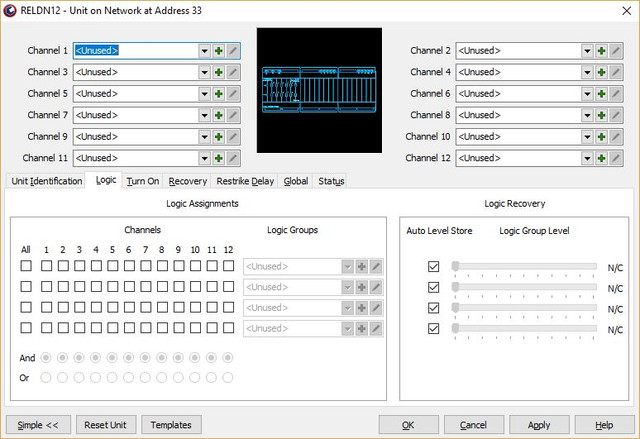
Task: Check channel 12 box in second logic row
Action: click(x=229, y=286)
